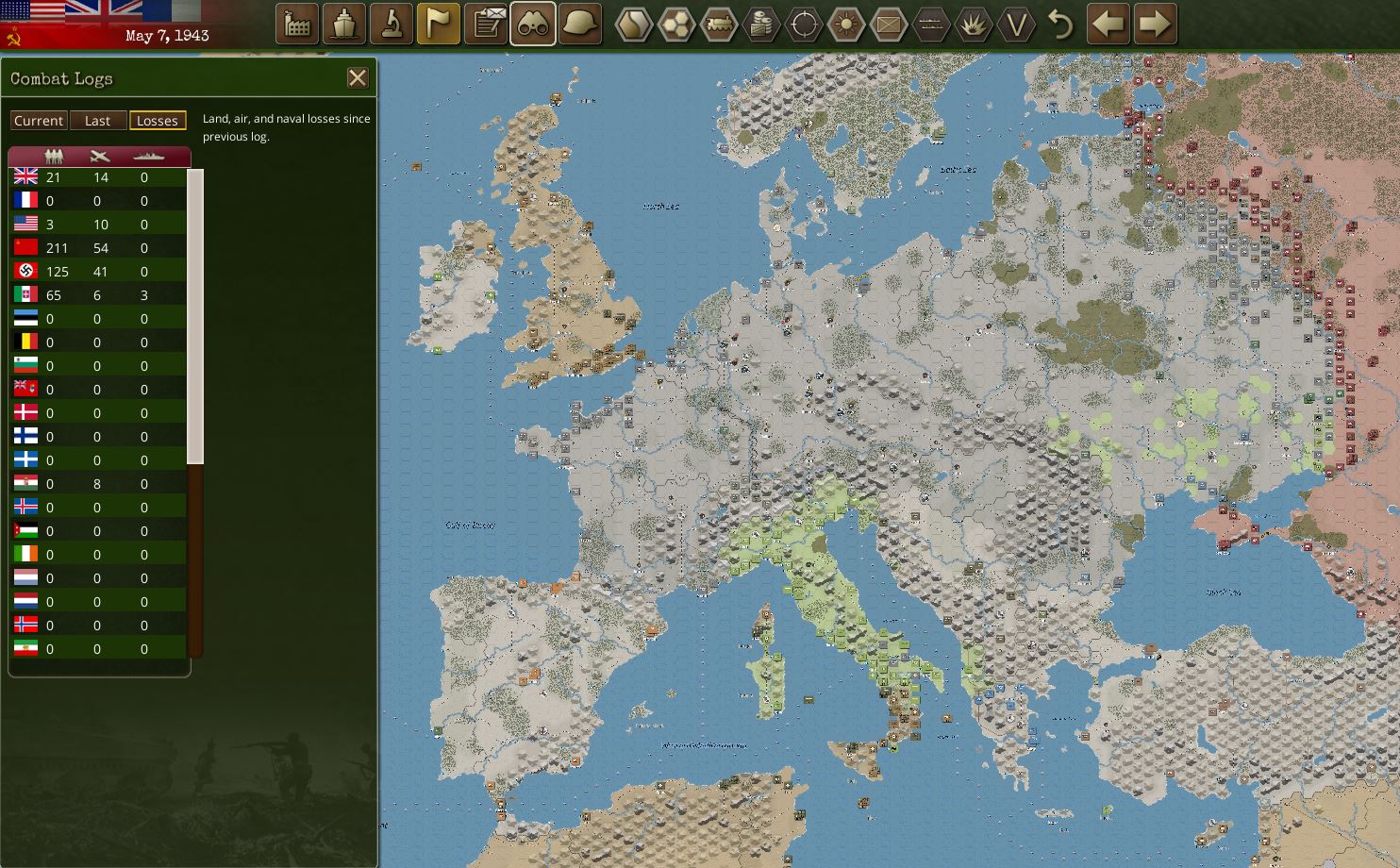This screenshot has height=868, width=1400.
Task: Click the Denmark flag row
Action: 98,413
